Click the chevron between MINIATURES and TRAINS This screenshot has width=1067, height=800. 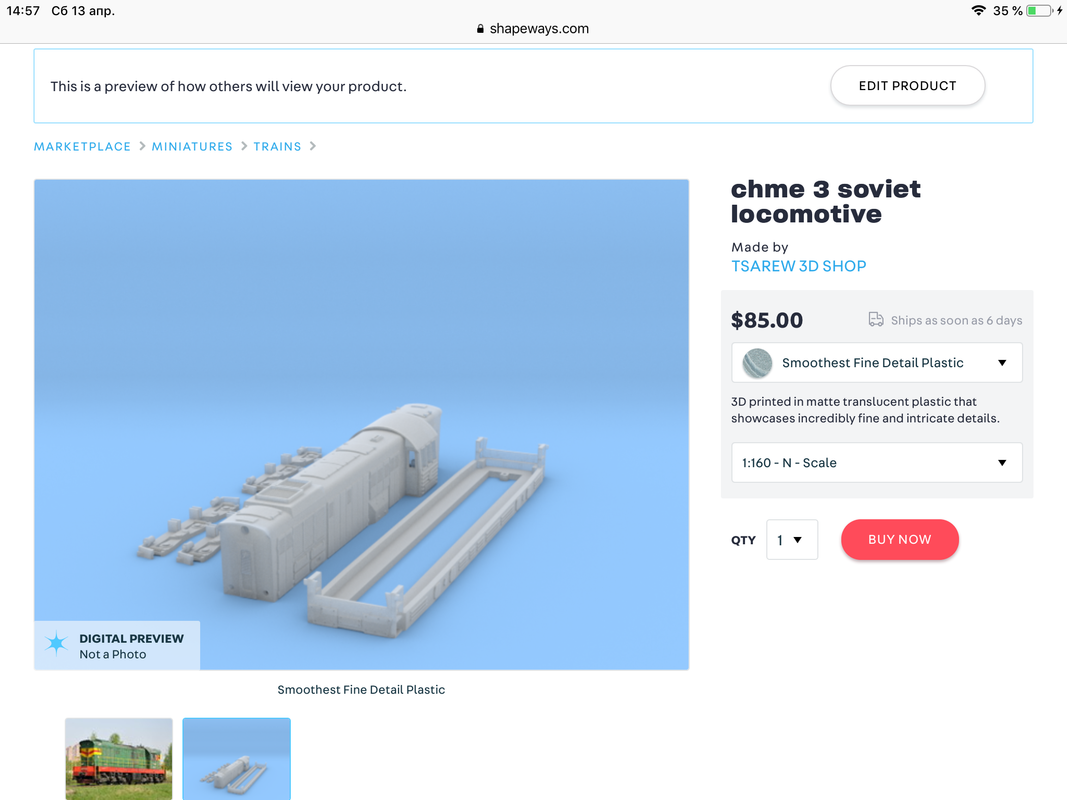pyautogui.click(x=244, y=146)
